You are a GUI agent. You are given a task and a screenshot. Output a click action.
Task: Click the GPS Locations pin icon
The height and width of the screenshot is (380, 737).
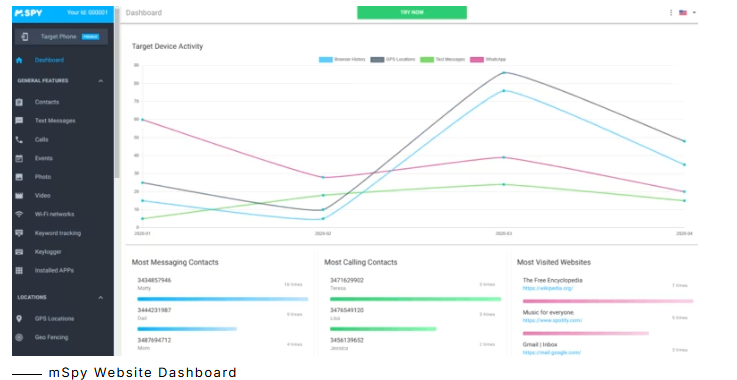pos(19,319)
